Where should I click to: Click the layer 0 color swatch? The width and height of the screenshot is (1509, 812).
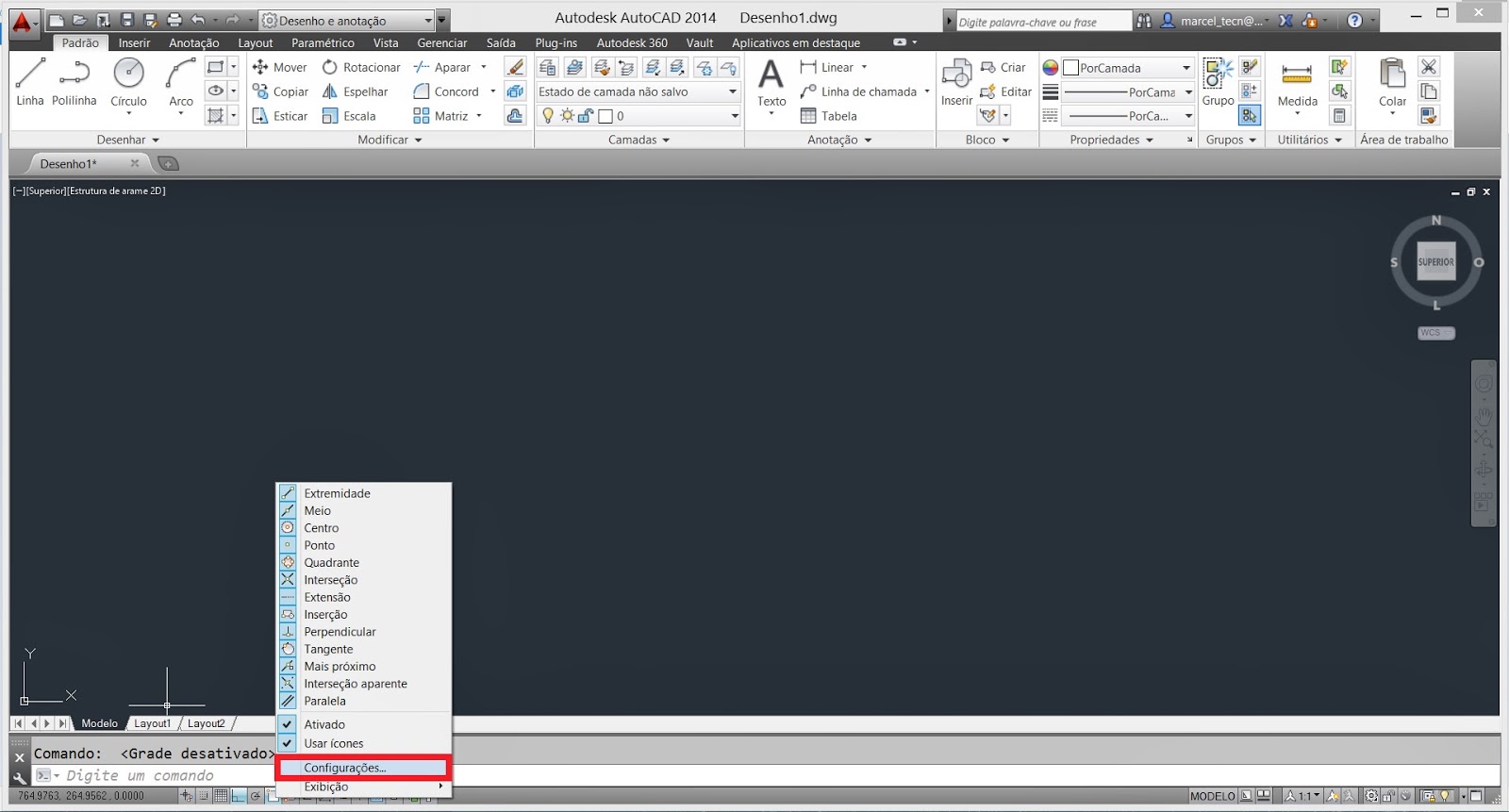tap(605, 116)
